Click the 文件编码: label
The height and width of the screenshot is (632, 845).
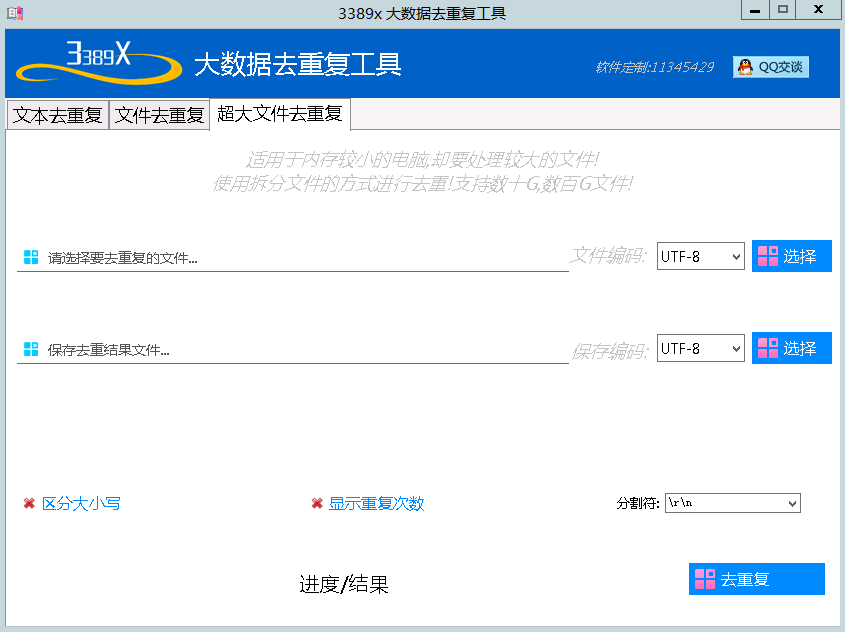(608, 256)
